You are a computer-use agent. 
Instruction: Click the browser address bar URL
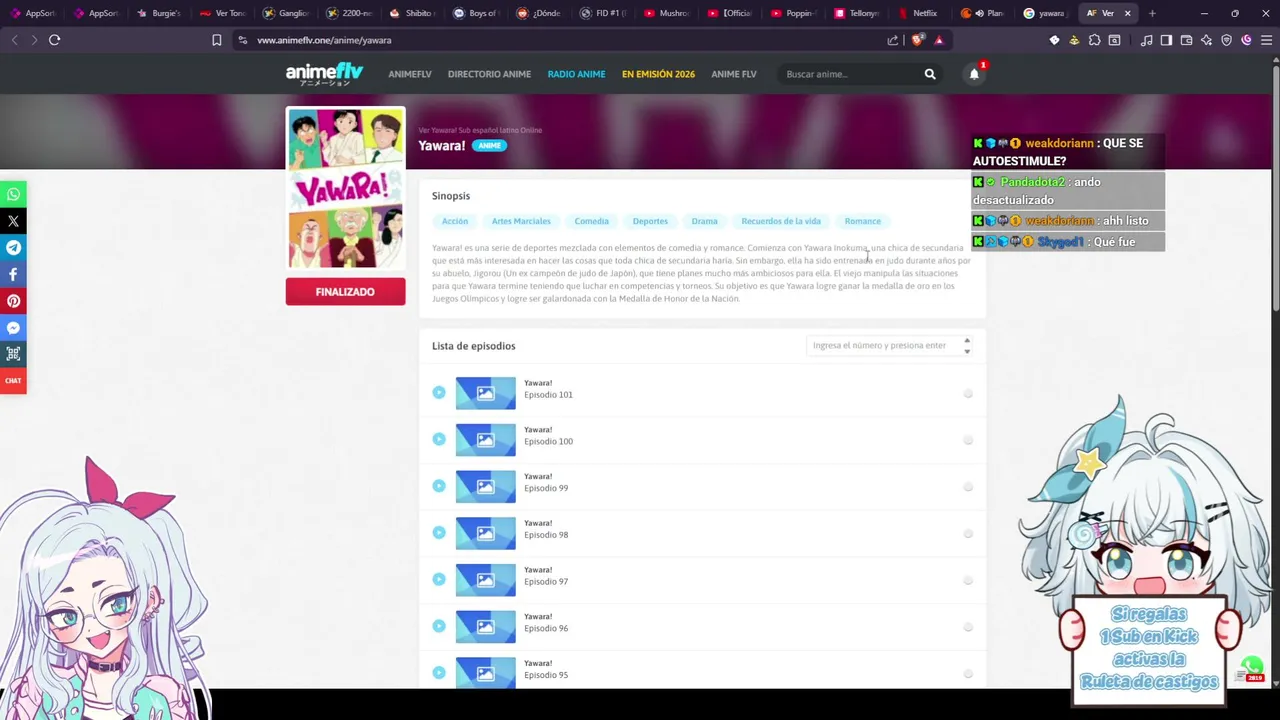(x=324, y=40)
